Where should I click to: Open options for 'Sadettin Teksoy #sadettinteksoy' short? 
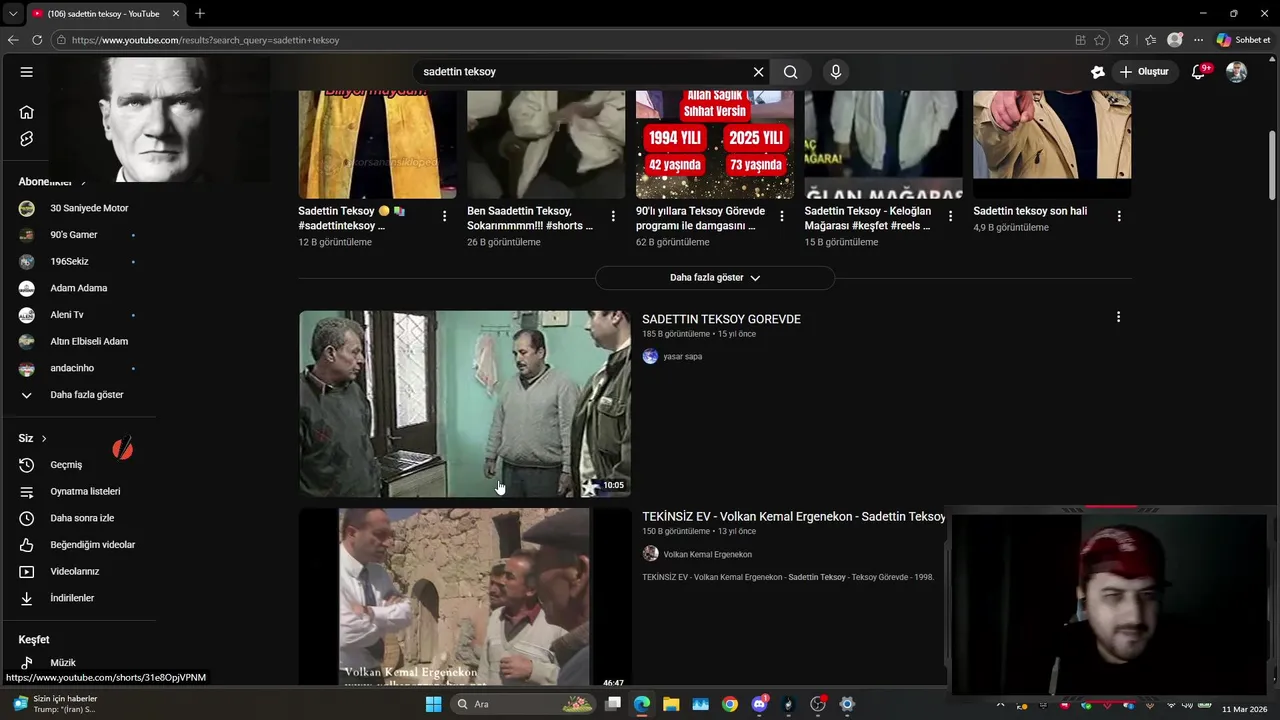[x=444, y=216]
